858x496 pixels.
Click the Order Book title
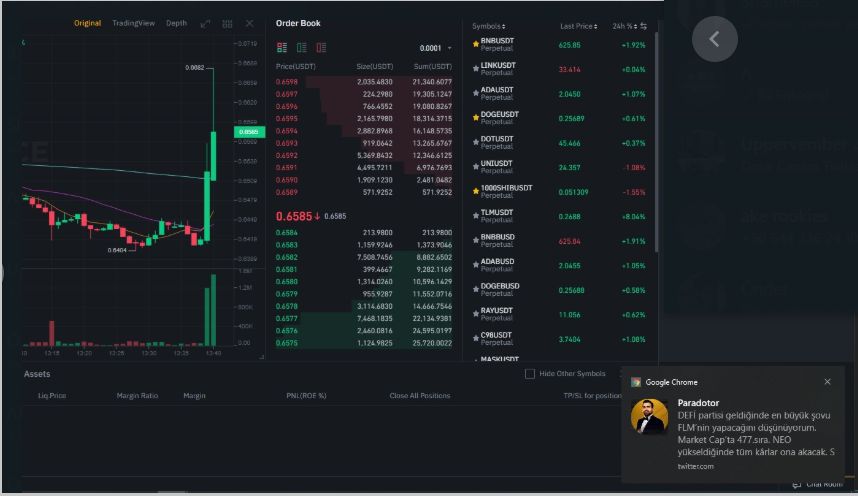point(298,23)
